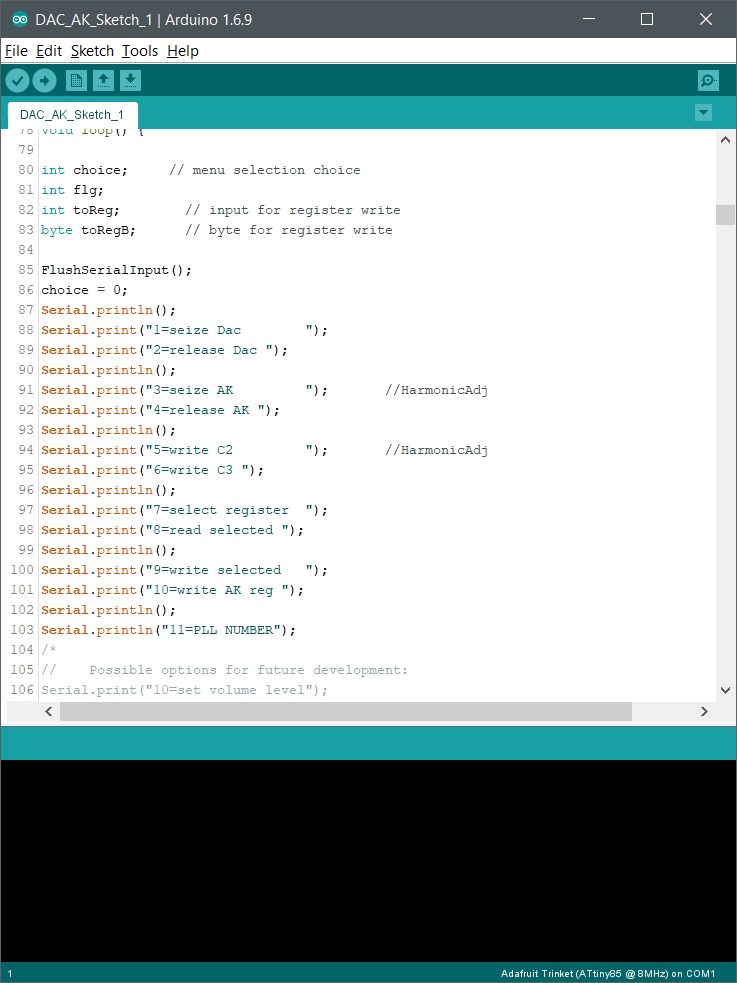
Task: Click 'FlushSerialInput();' on line 85
Action: 117,270
